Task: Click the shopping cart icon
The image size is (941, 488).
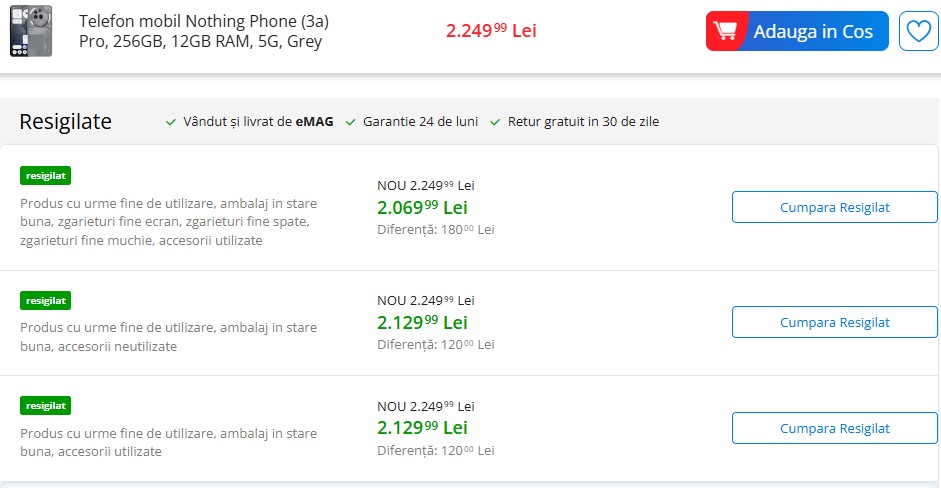Action: pyautogui.click(x=725, y=31)
